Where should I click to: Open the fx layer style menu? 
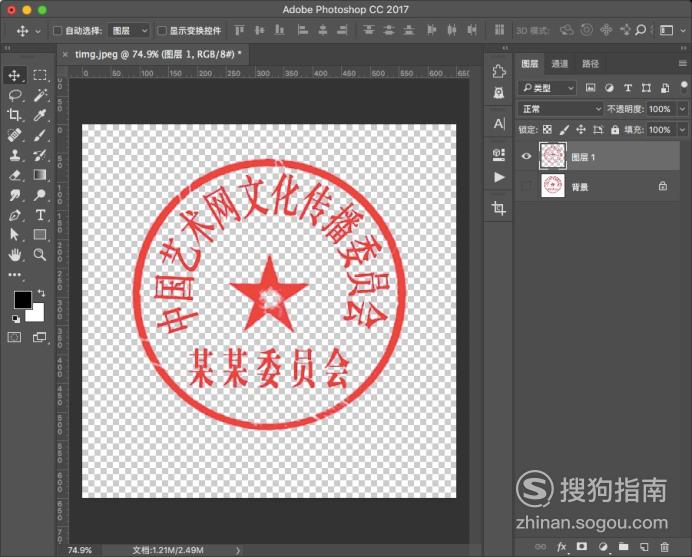tap(561, 547)
